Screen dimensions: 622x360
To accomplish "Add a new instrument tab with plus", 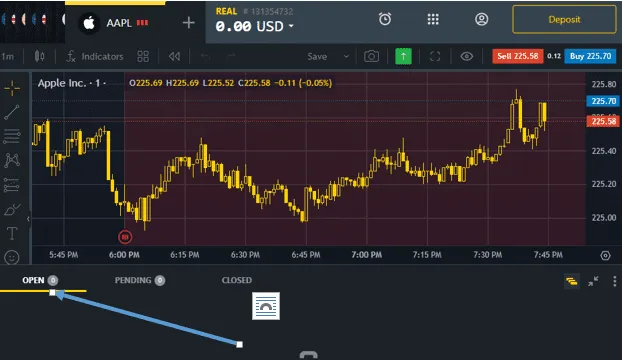I will (188, 23).
